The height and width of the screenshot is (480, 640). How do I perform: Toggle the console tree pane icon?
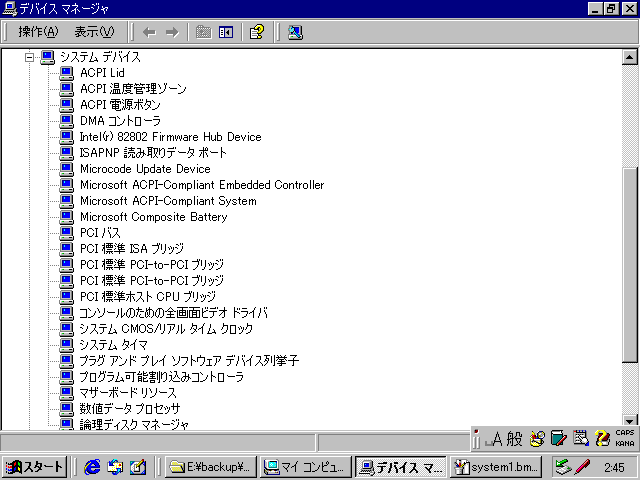coord(226,32)
